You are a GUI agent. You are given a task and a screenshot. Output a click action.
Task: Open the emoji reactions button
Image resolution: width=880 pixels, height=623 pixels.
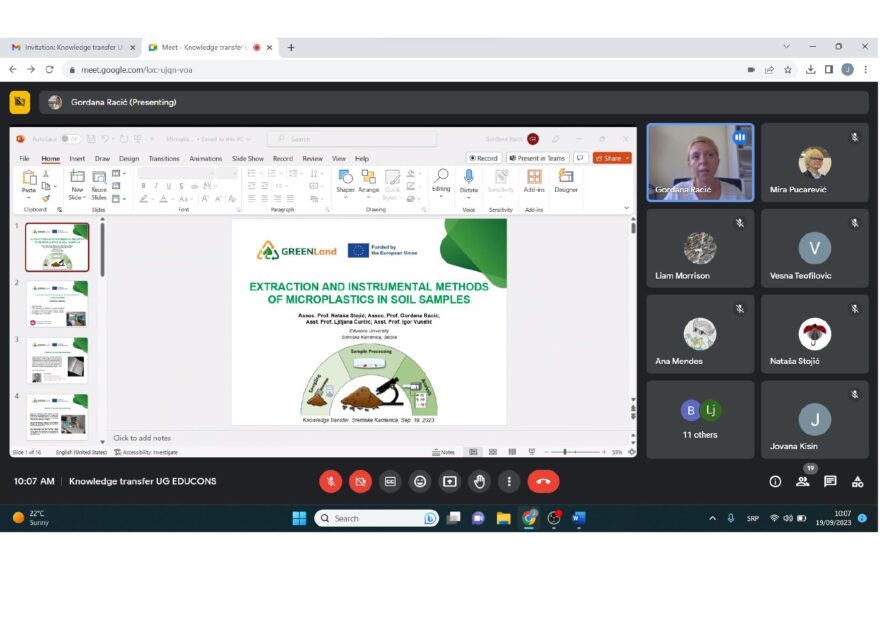pyautogui.click(x=420, y=482)
